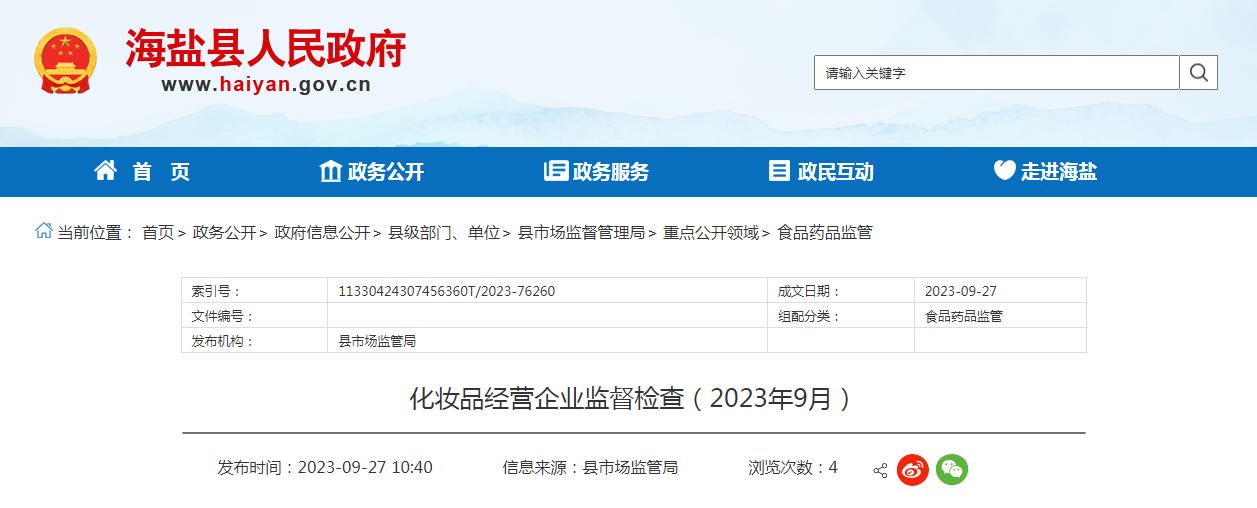Click the 发布机构 value 县市场监管局
The height and width of the screenshot is (508, 1257).
click(x=377, y=341)
